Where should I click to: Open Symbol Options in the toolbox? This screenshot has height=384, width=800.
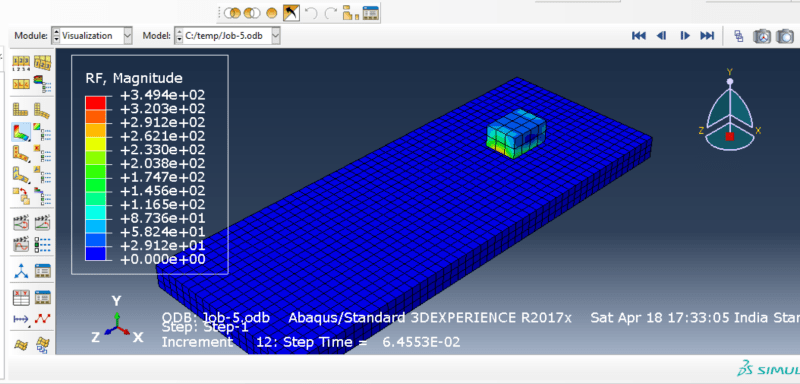pyautogui.click(x=42, y=153)
